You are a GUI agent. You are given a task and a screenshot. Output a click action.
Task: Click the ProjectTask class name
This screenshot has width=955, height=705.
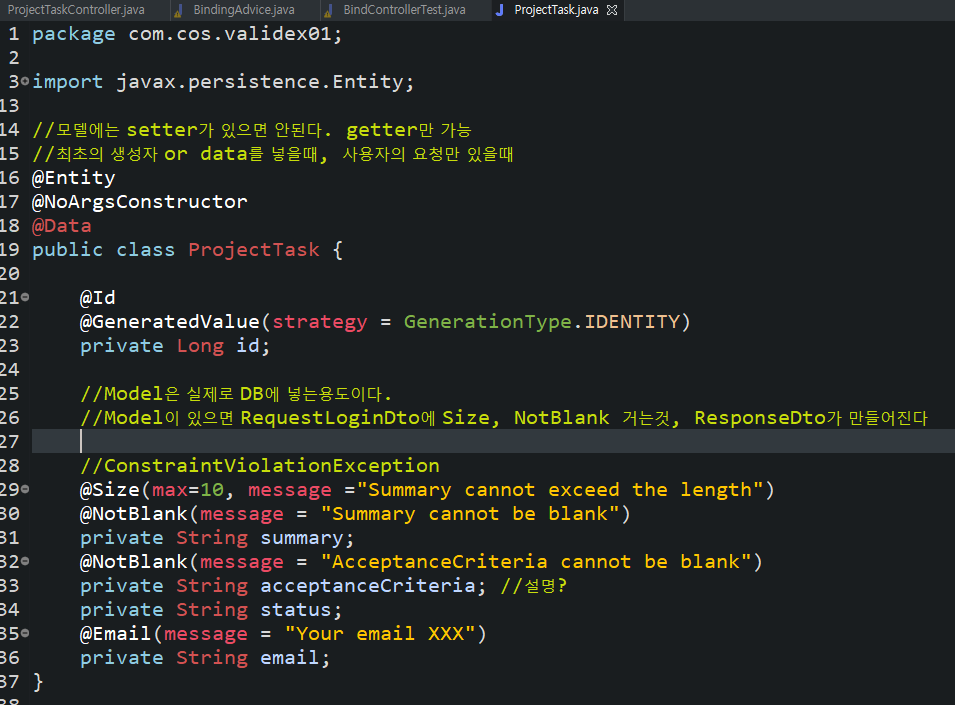pyautogui.click(x=254, y=250)
